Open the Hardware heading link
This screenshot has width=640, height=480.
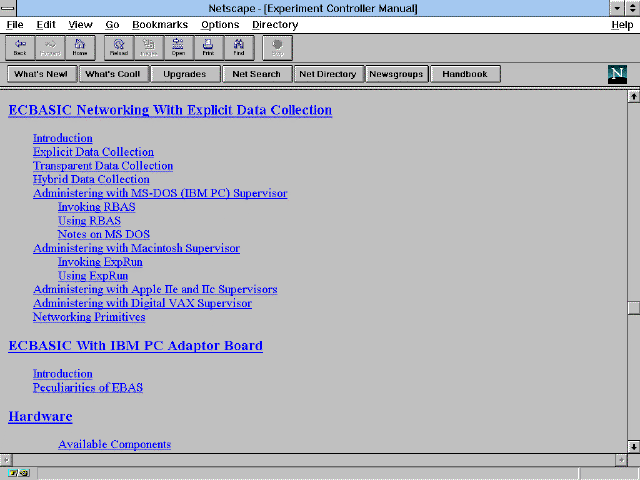[x=40, y=416]
